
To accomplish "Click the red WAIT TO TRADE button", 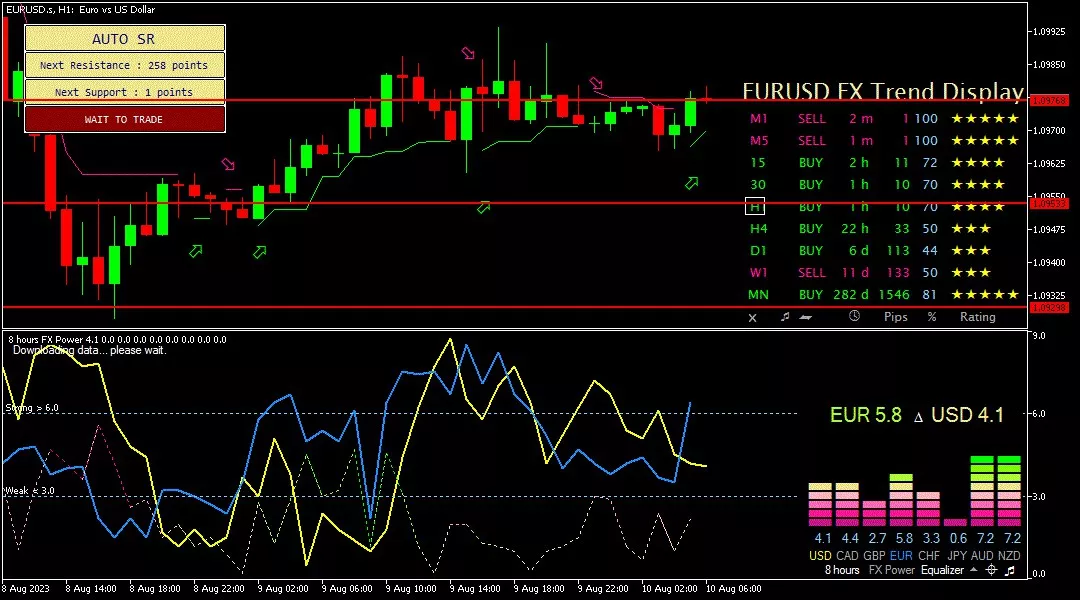I will tap(125, 119).
